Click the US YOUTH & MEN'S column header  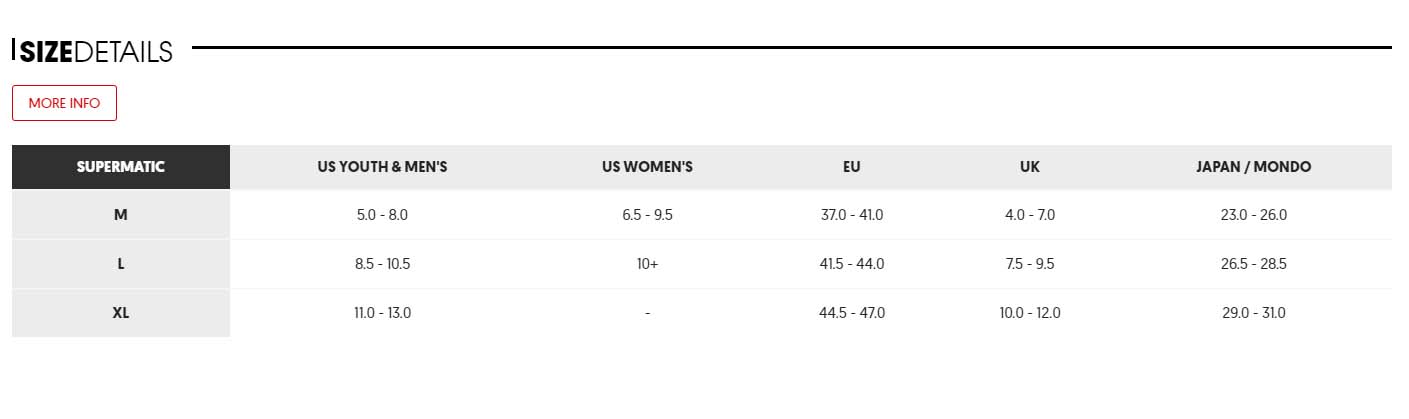[x=382, y=167]
